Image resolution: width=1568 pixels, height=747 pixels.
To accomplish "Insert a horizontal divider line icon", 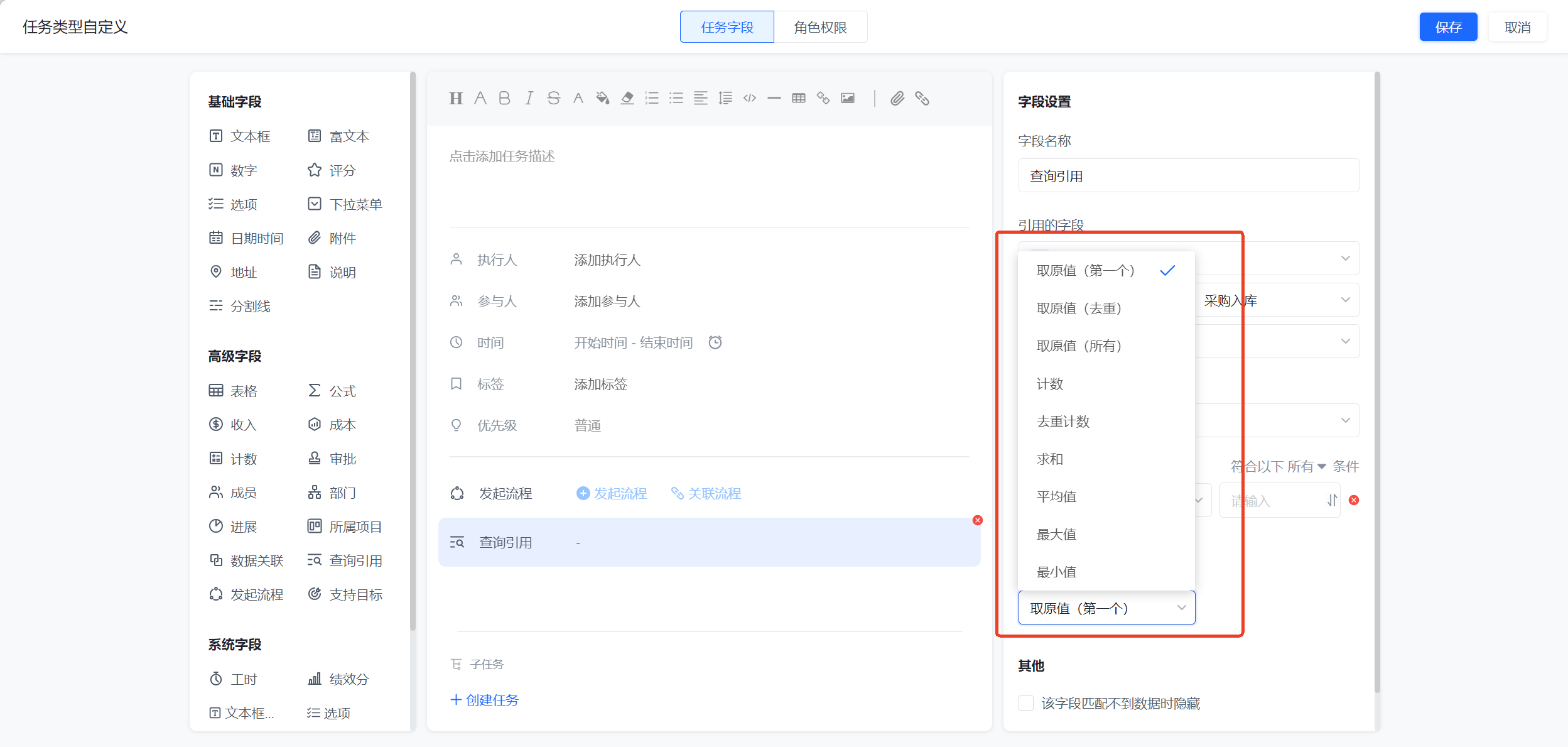I will tap(774, 98).
